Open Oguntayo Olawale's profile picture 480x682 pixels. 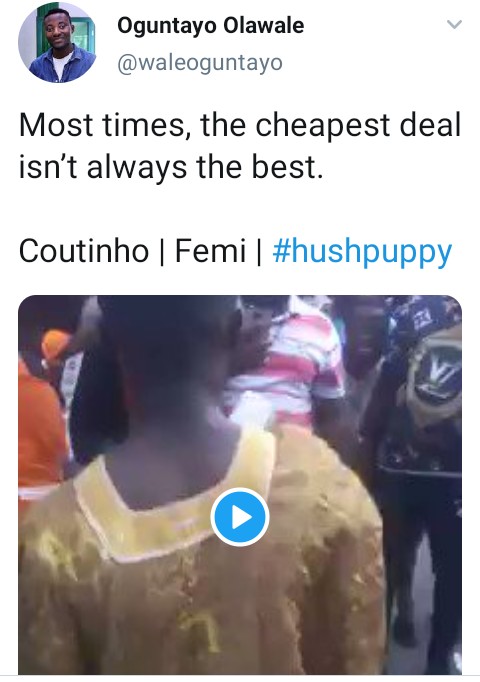point(58,43)
